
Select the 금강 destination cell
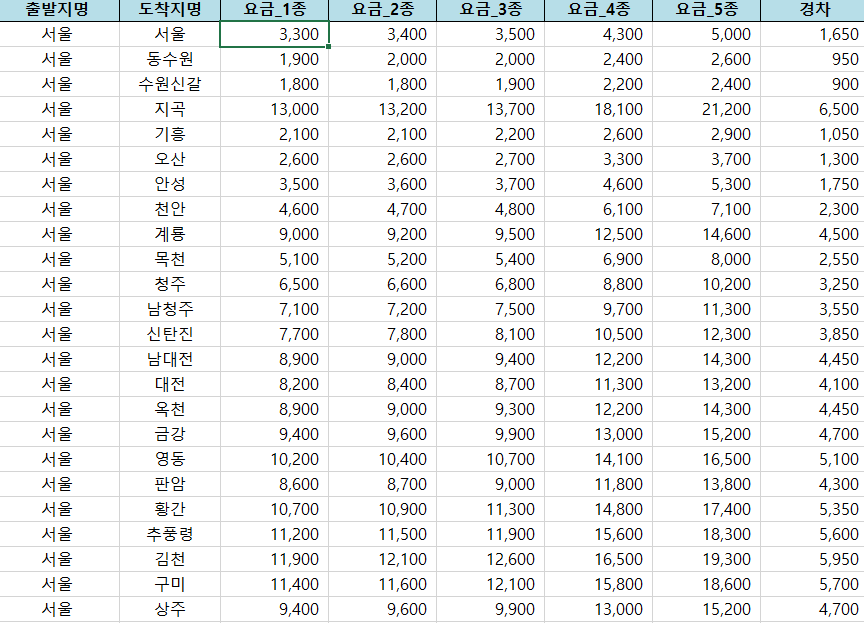coord(170,434)
